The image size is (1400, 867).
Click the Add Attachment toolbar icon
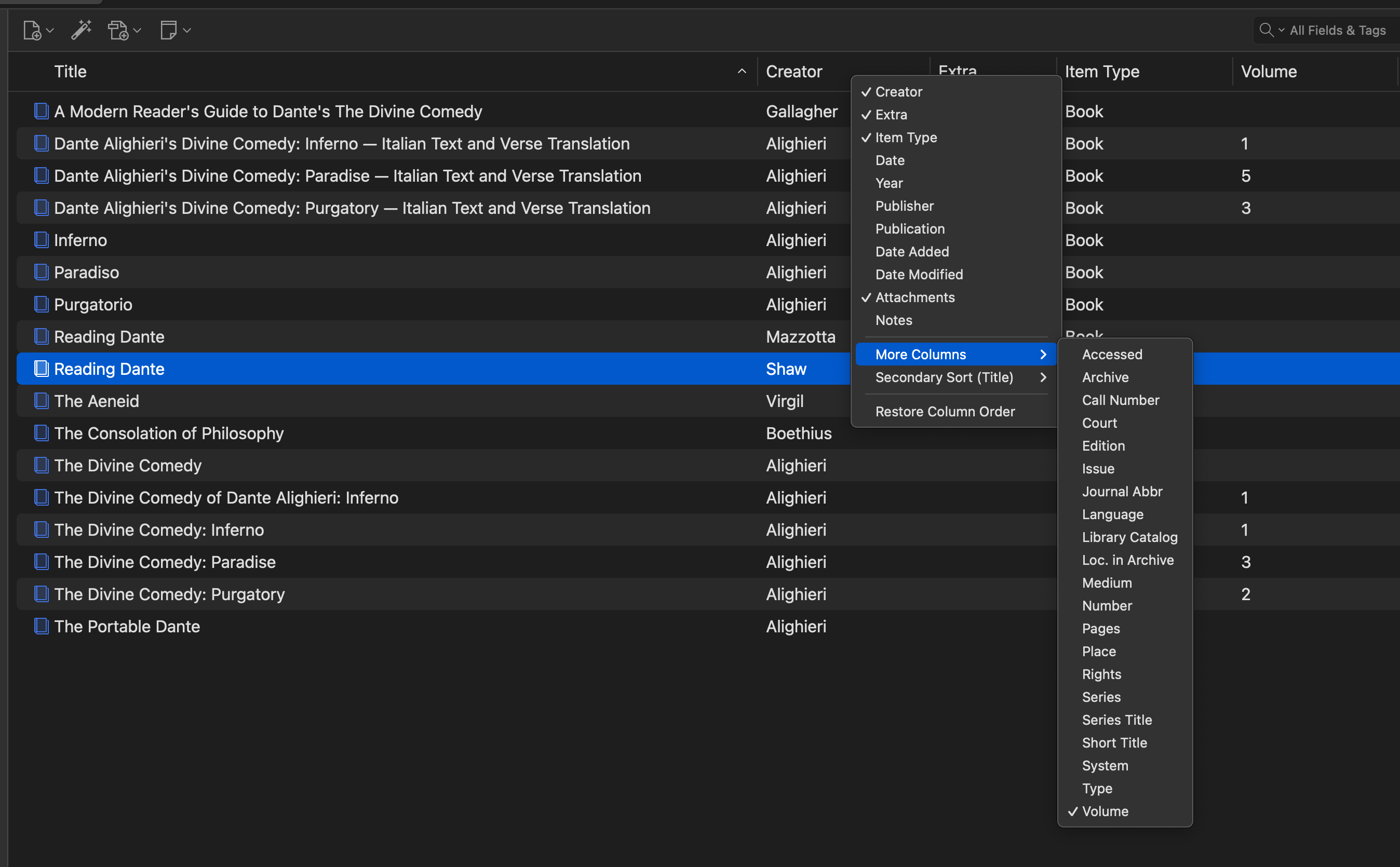[118, 30]
